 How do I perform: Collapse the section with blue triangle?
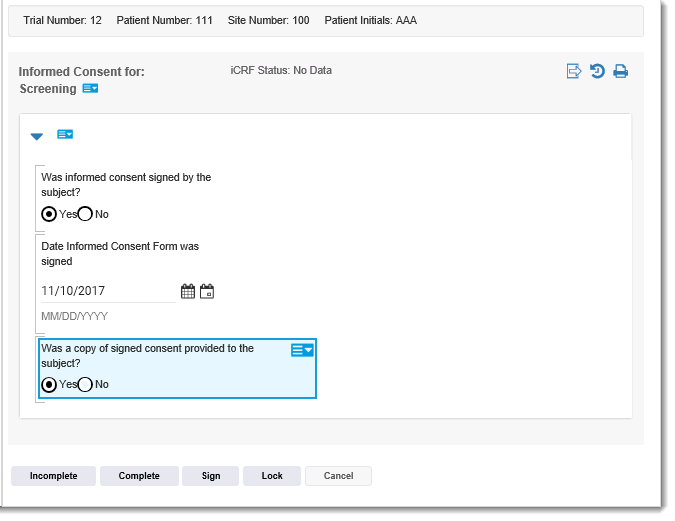37,136
